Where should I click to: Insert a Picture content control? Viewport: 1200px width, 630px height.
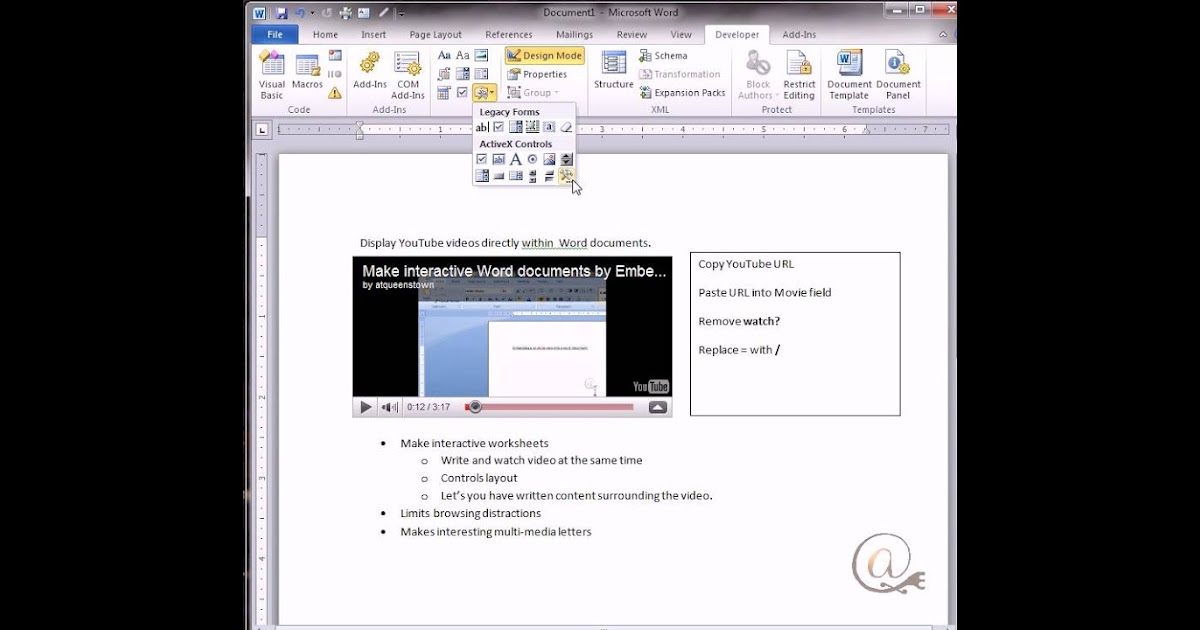tap(481, 55)
